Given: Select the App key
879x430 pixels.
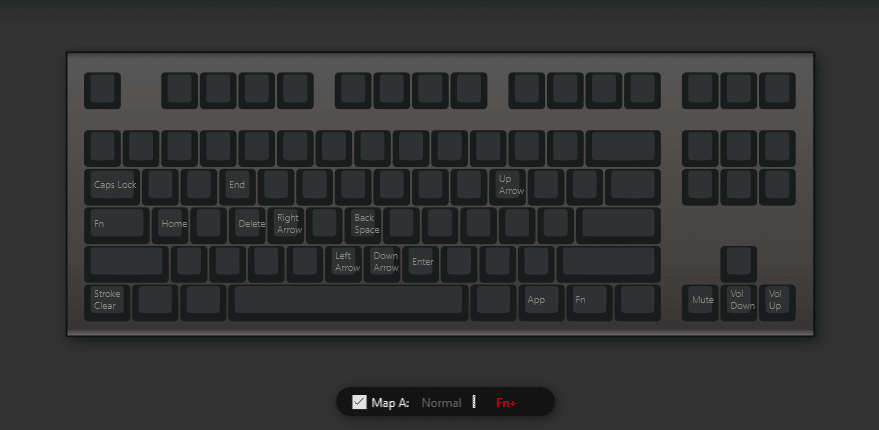Looking at the screenshot, I should [542, 303].
